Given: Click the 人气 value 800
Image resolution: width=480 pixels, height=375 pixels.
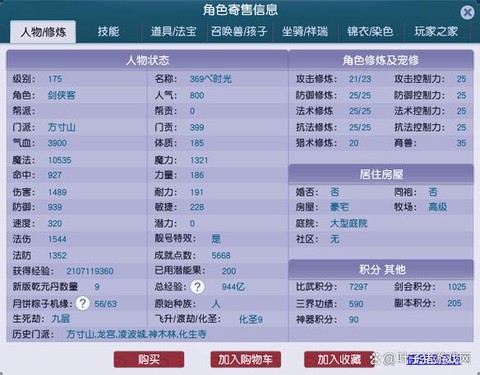Looking at the screenshot, I should tap(197, 96).
